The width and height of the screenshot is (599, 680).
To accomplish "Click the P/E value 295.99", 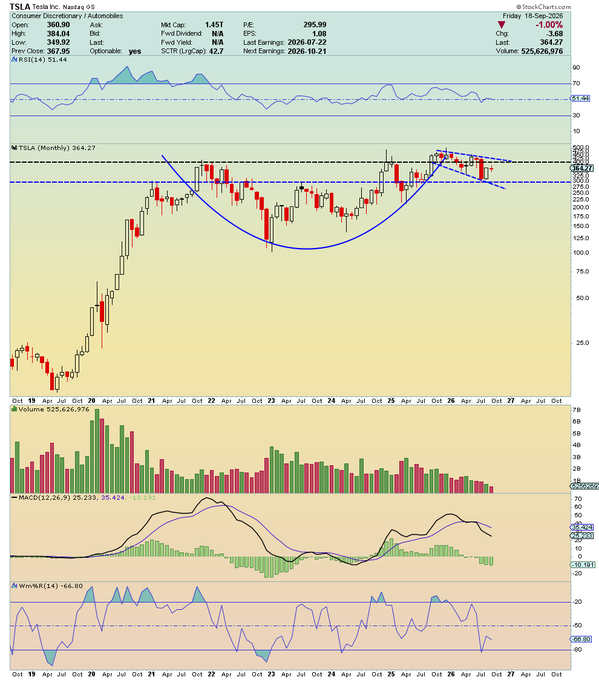I will pyautogui.click(x=315, y=25).
